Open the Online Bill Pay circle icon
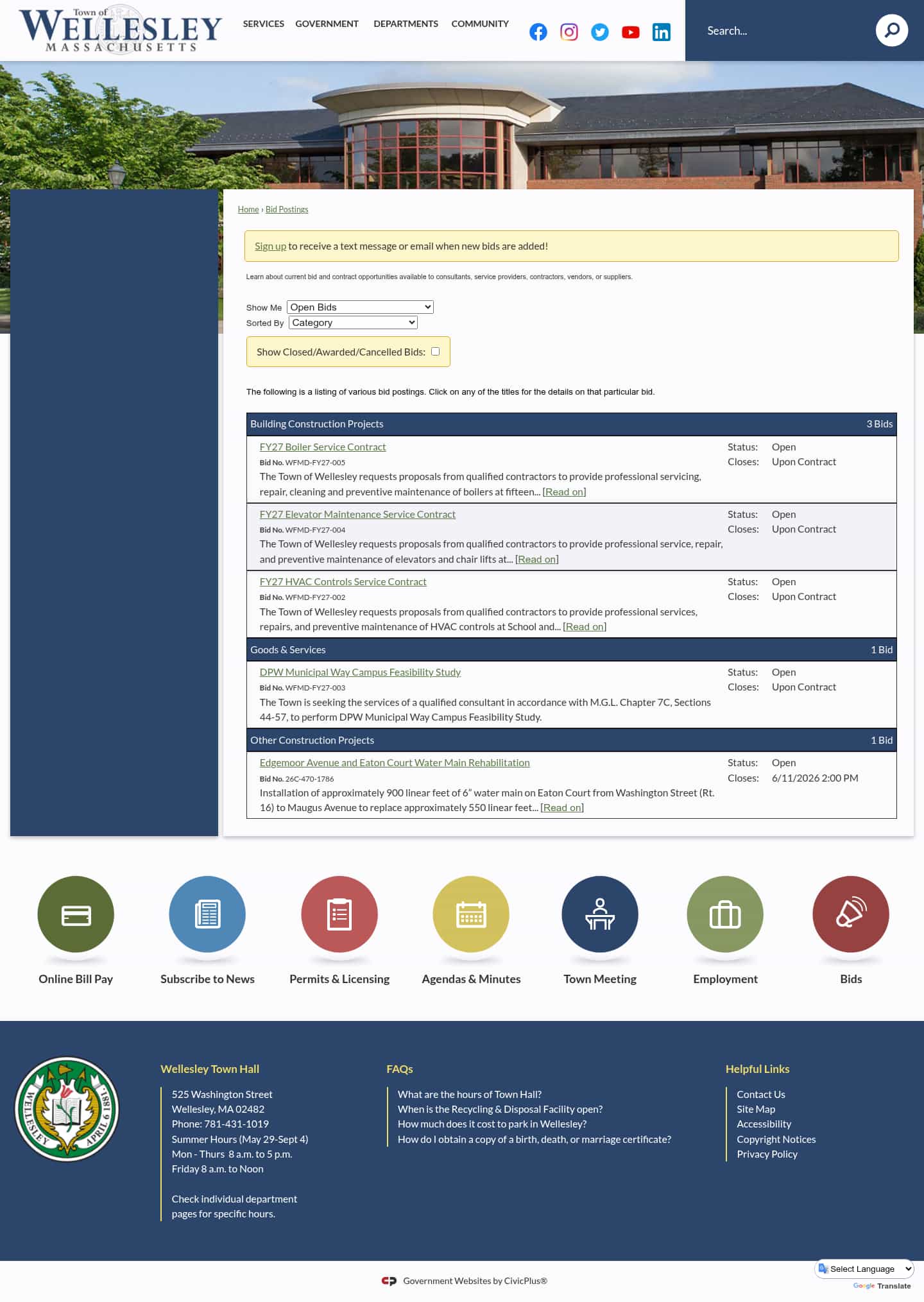This screenshot has height=1302, width=924. click(76, 914)
